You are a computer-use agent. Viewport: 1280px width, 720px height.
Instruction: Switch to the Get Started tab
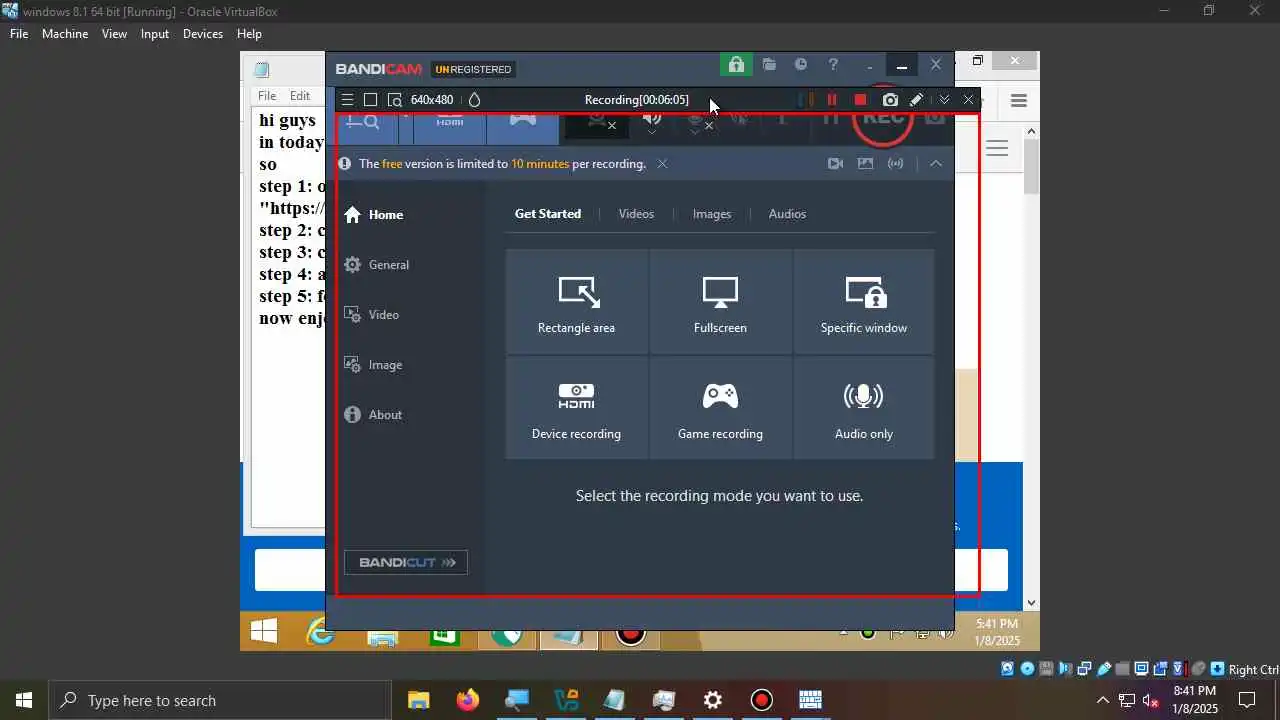(548, 214)
